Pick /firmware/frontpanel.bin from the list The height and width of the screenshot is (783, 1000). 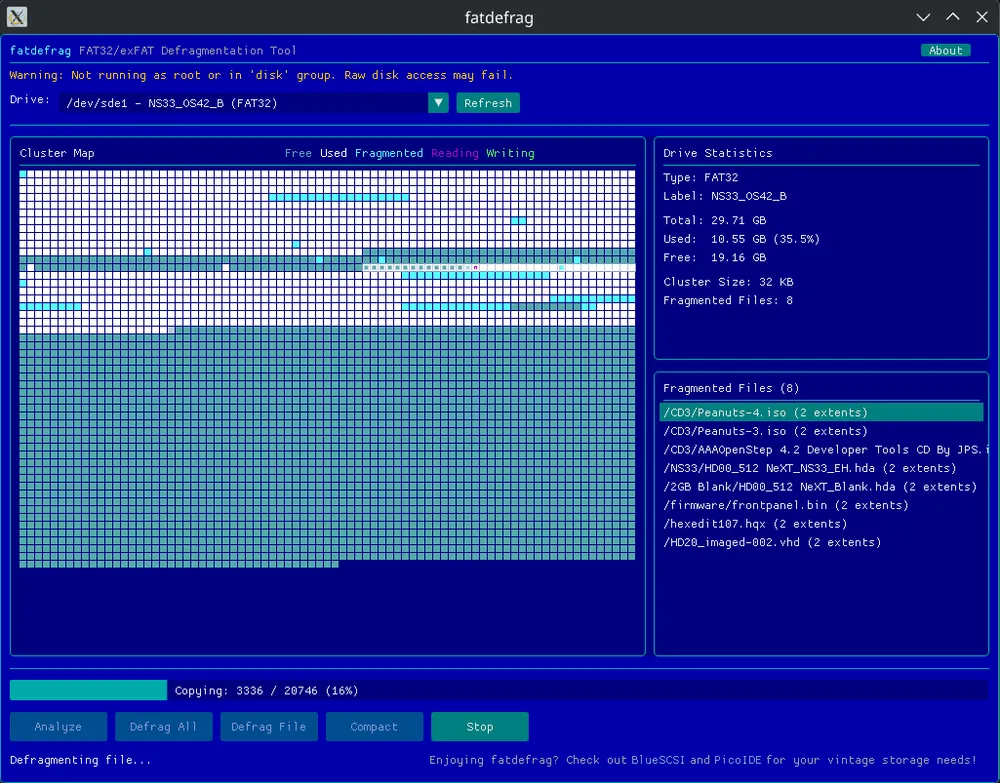tap(785, 505)
